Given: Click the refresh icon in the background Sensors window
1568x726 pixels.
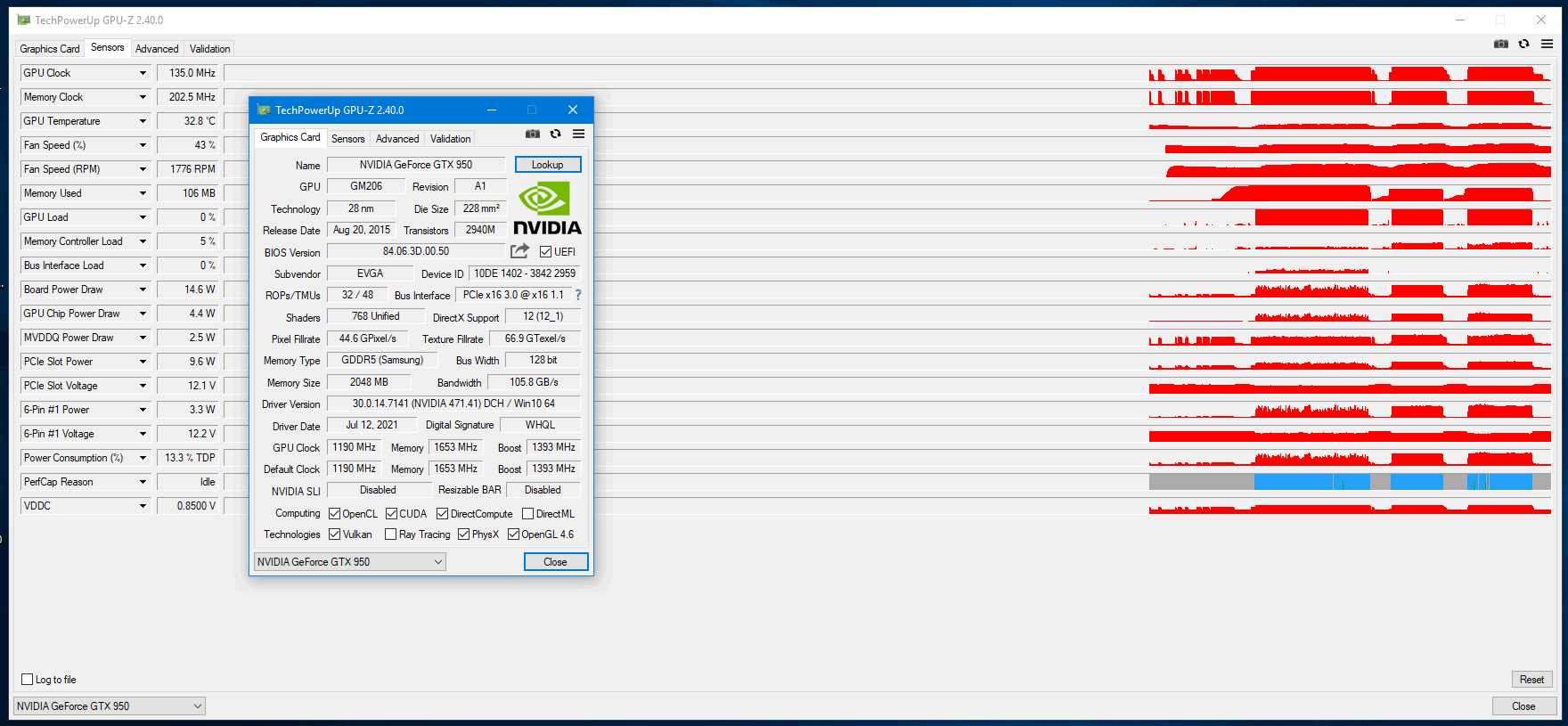Looking at the screenshot, I should coord(1524,44).
